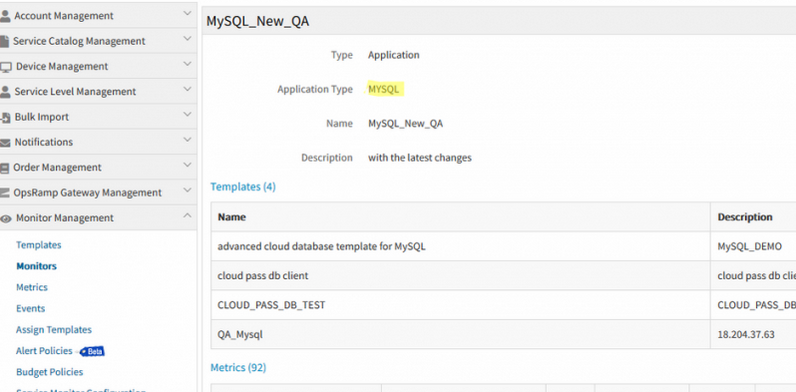796x392 pixels.
Task: Expand OpsRamp Gateway Management chevron
Action: click(x=187, y=190)
